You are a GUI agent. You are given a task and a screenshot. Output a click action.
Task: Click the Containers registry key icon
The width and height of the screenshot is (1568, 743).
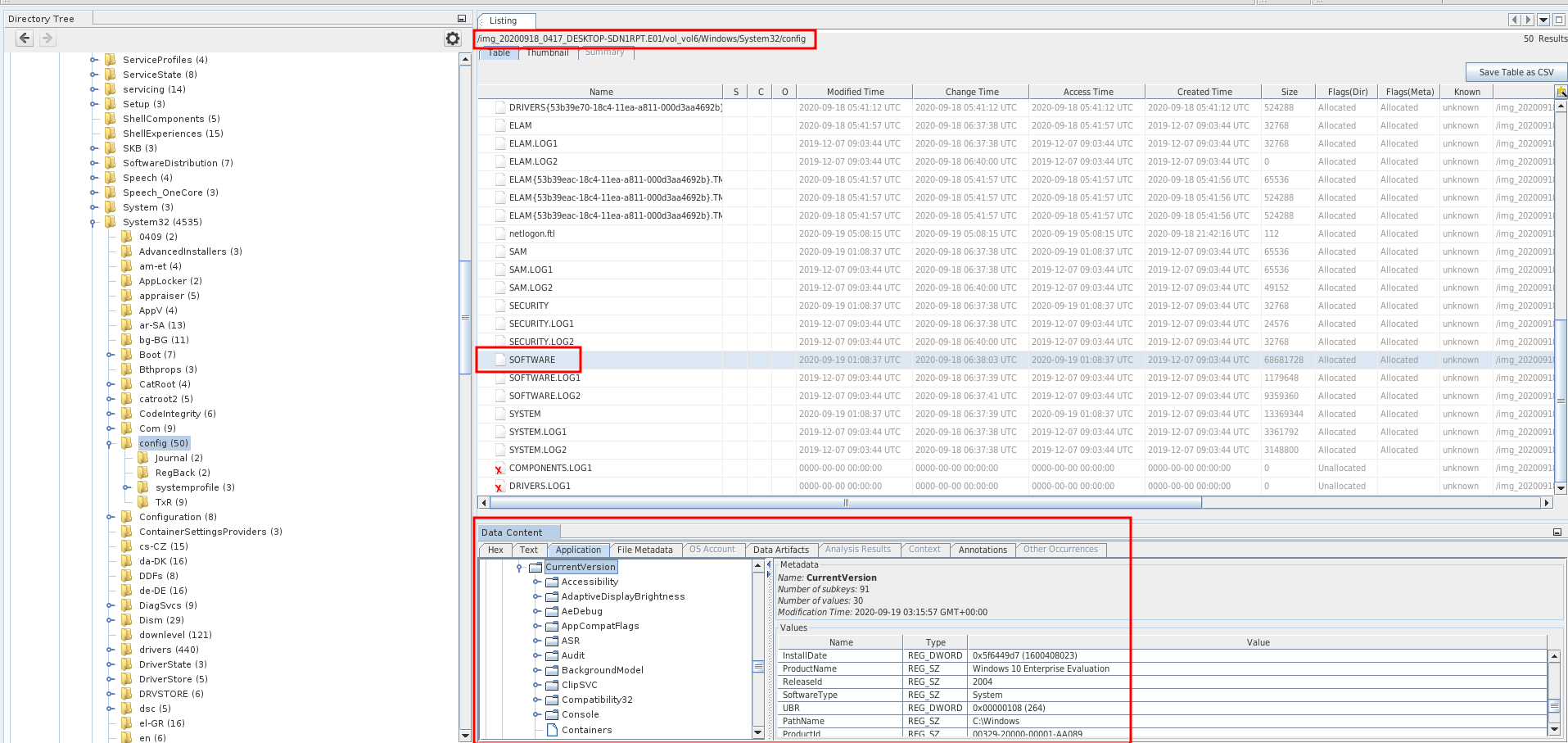552,730
